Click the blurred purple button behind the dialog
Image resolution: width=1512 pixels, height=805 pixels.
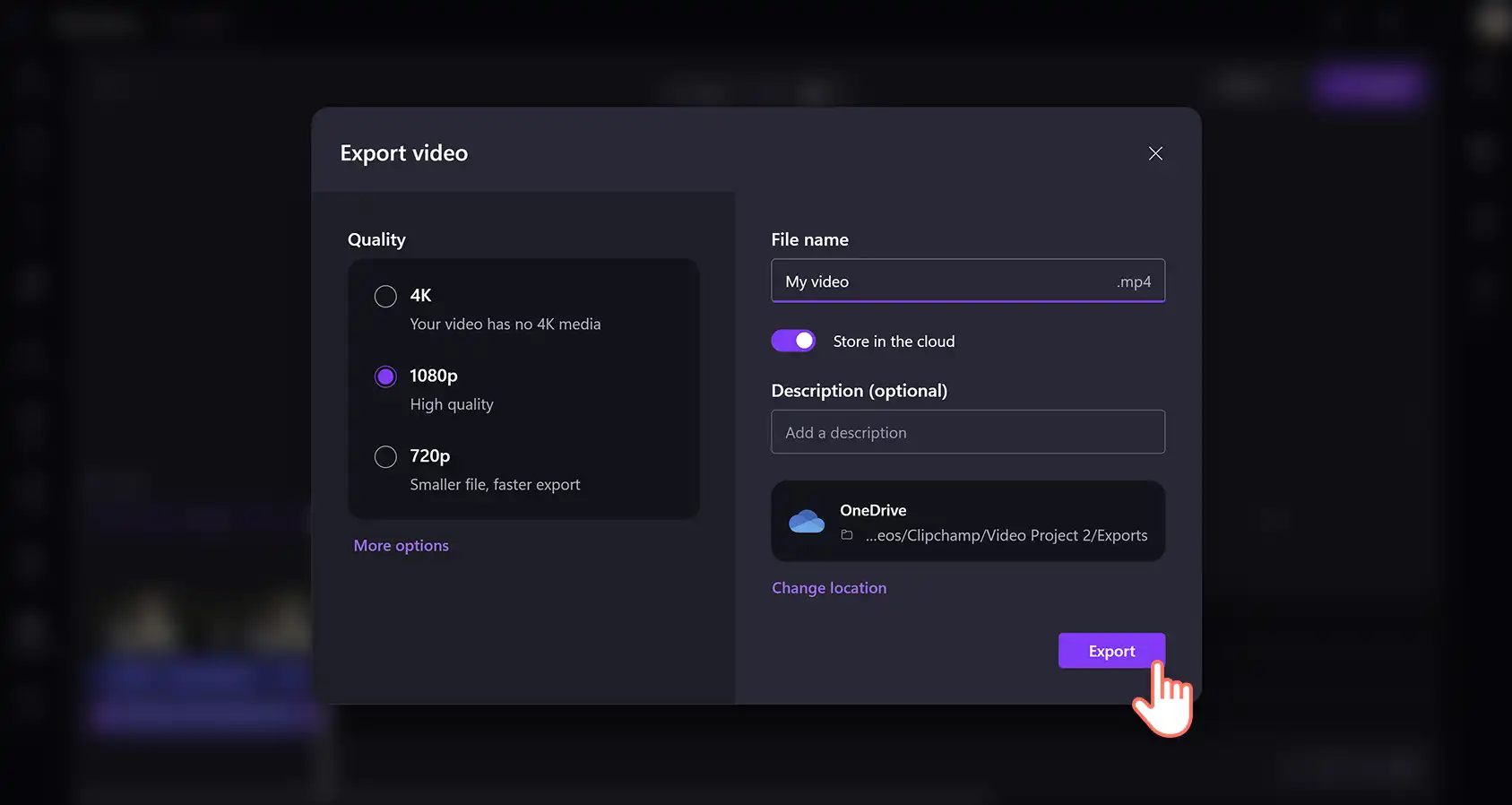[1369, 86]
